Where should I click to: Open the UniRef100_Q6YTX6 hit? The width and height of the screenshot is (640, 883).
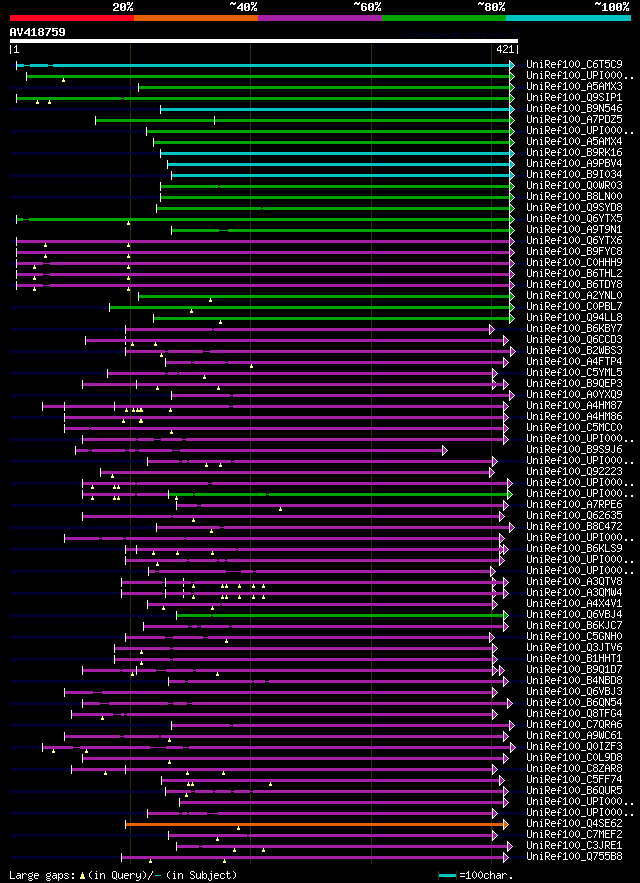click(575, 240)
